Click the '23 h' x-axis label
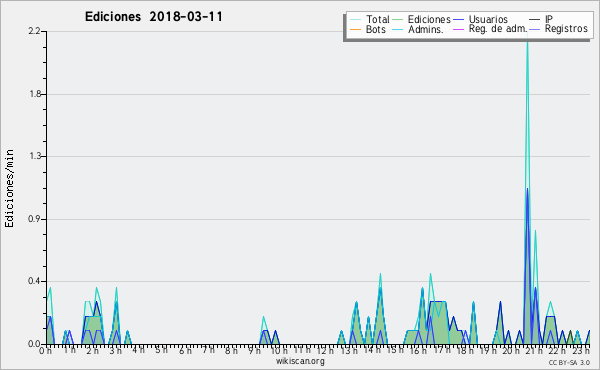The height and width of the screenshot is (370, 600). point(581,350)
